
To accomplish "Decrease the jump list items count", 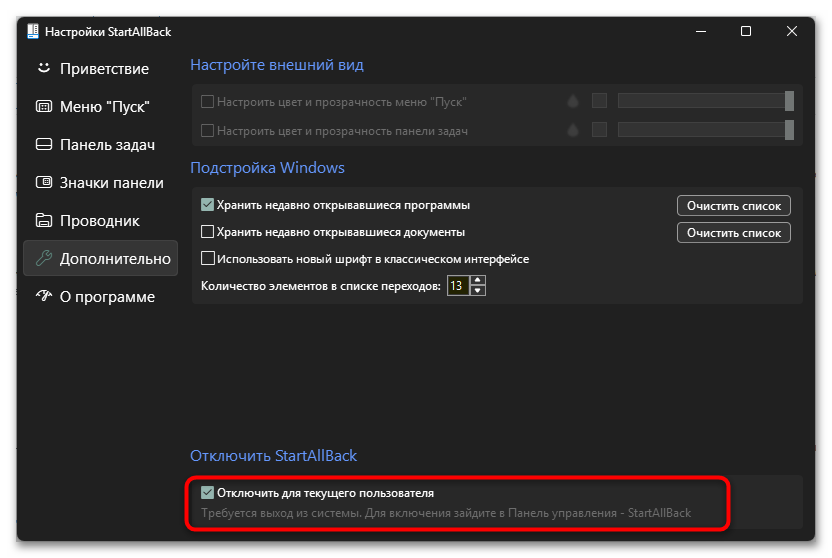I will (x=478, y=291).
